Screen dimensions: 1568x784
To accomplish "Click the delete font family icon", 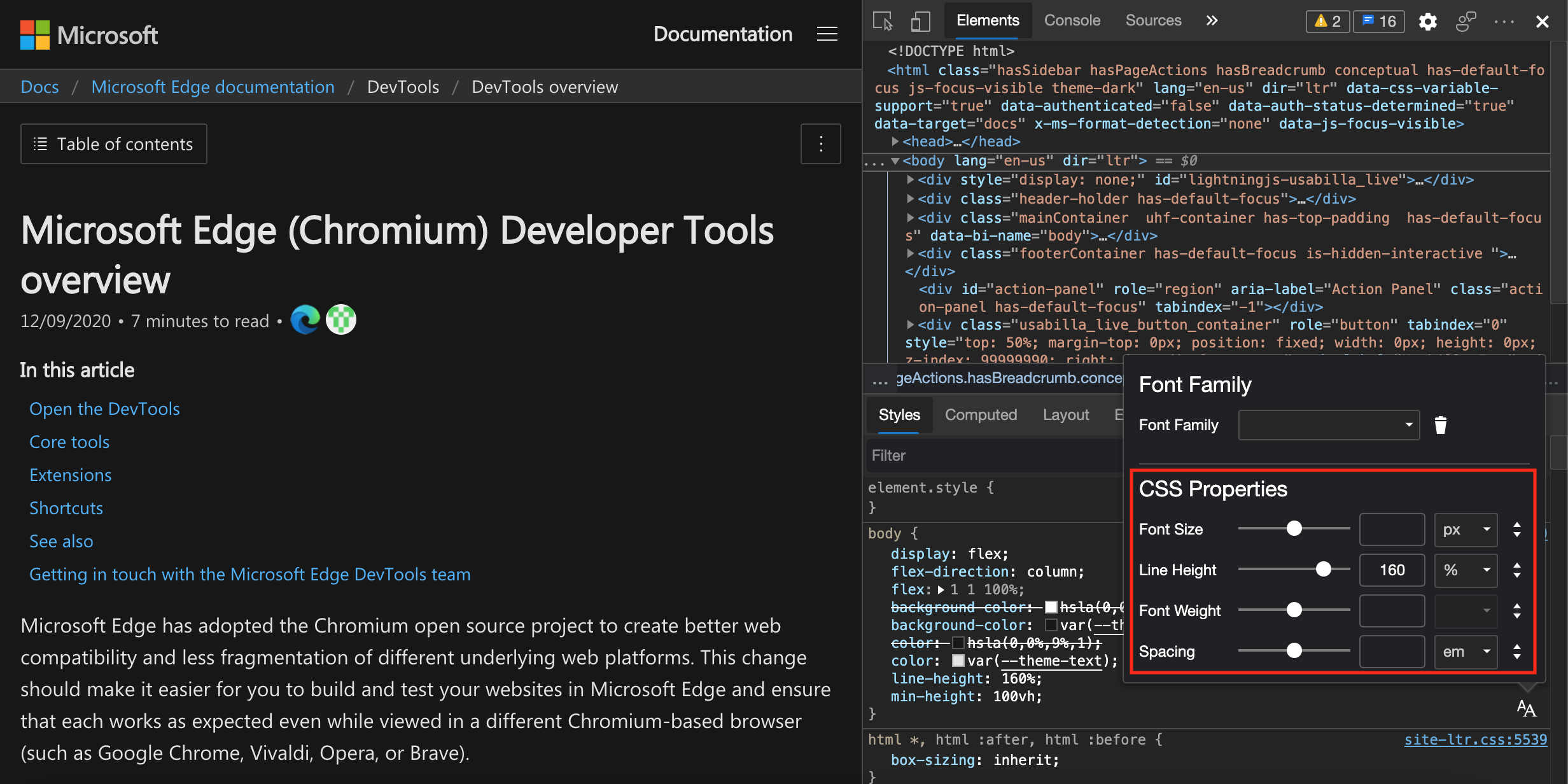I will point(1440,425).
